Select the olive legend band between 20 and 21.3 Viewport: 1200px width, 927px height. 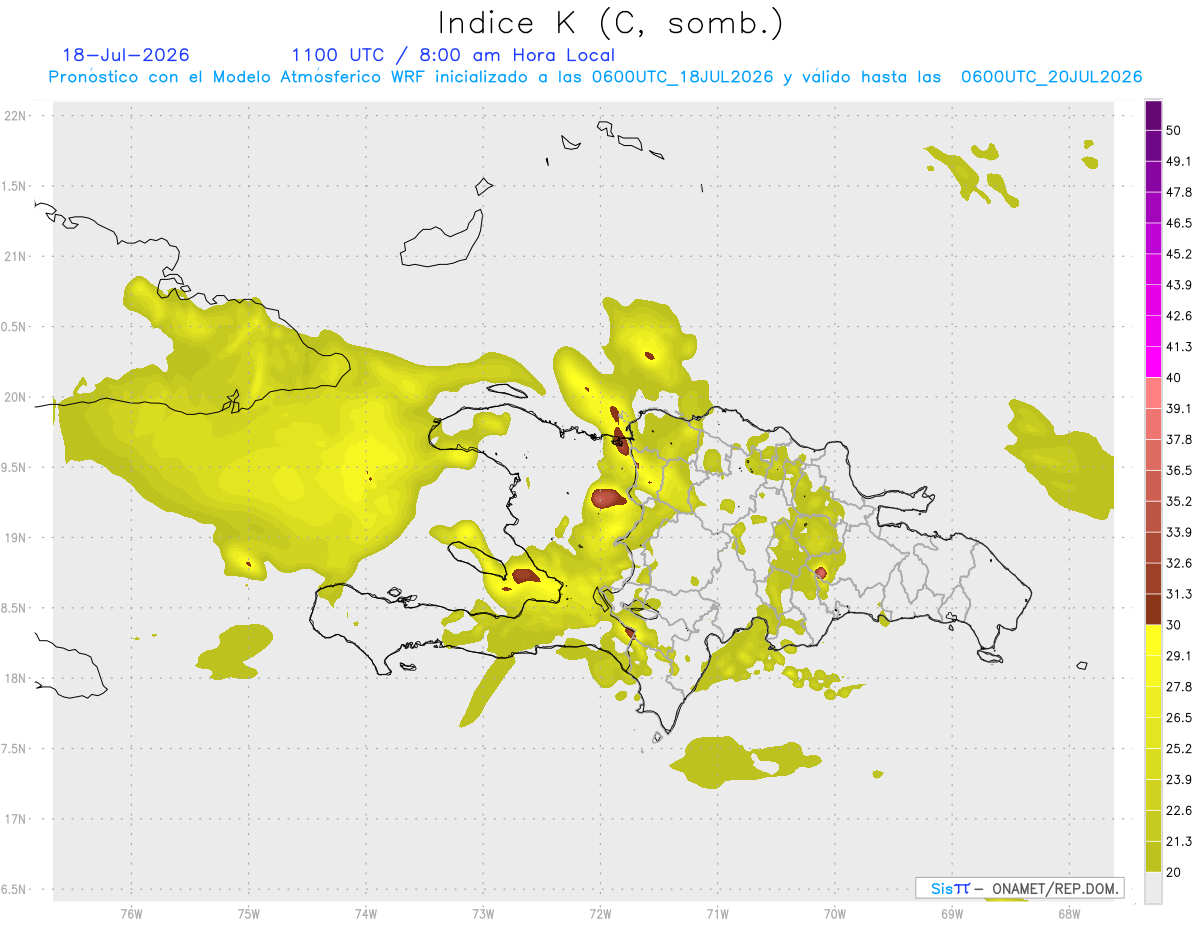1153,857
